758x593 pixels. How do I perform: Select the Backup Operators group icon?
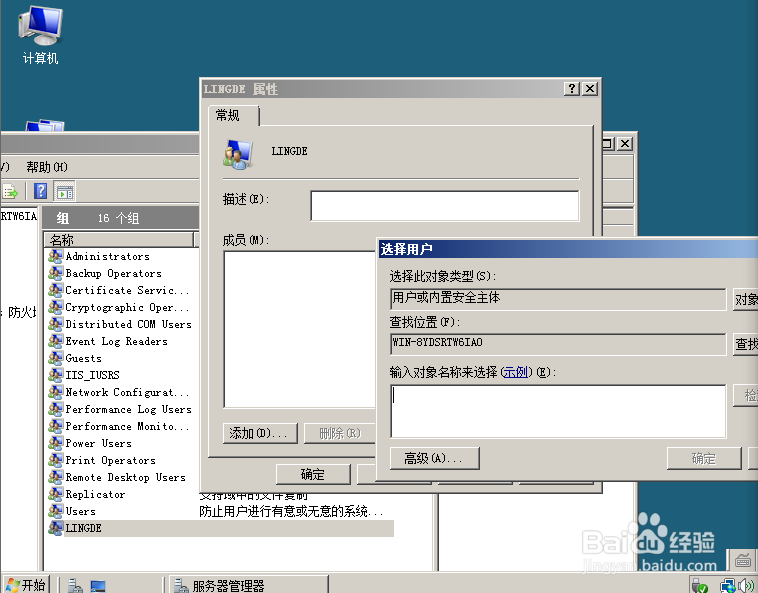56,273
